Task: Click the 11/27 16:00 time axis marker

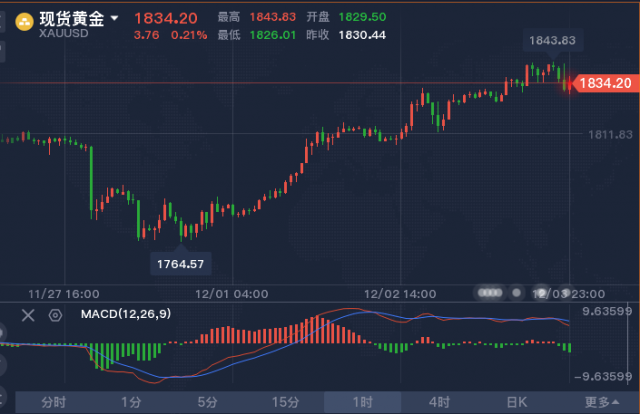Action: pyautogui.click(x=64, y=294)
